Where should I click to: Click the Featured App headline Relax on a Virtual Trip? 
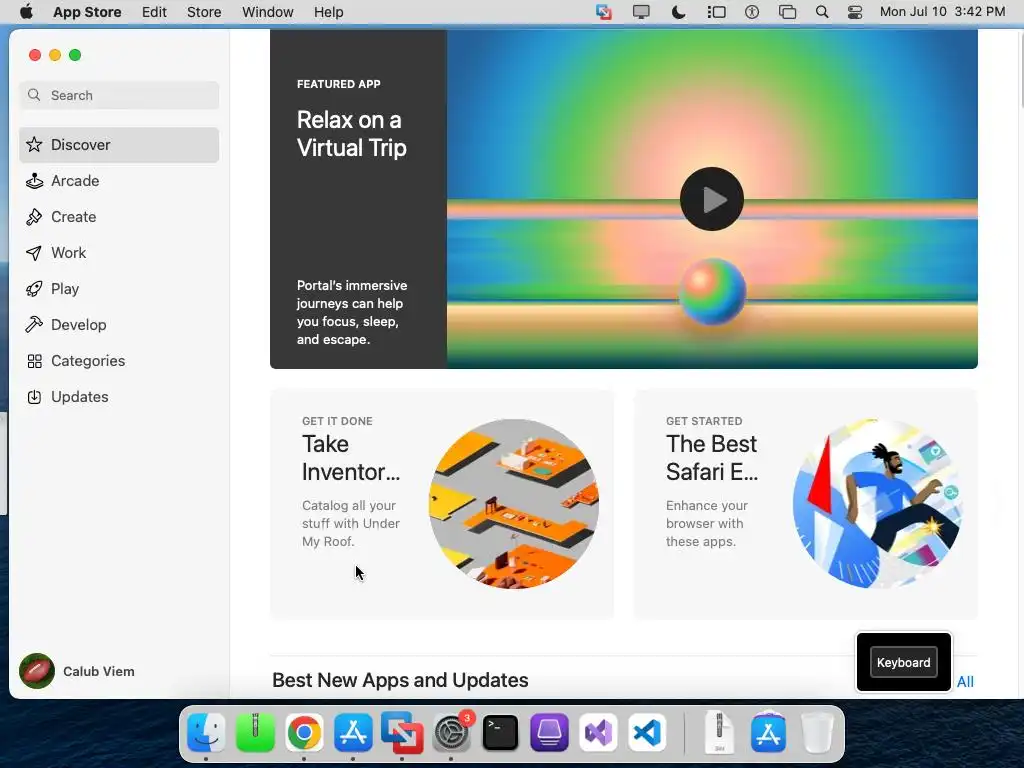click(351, 133)
